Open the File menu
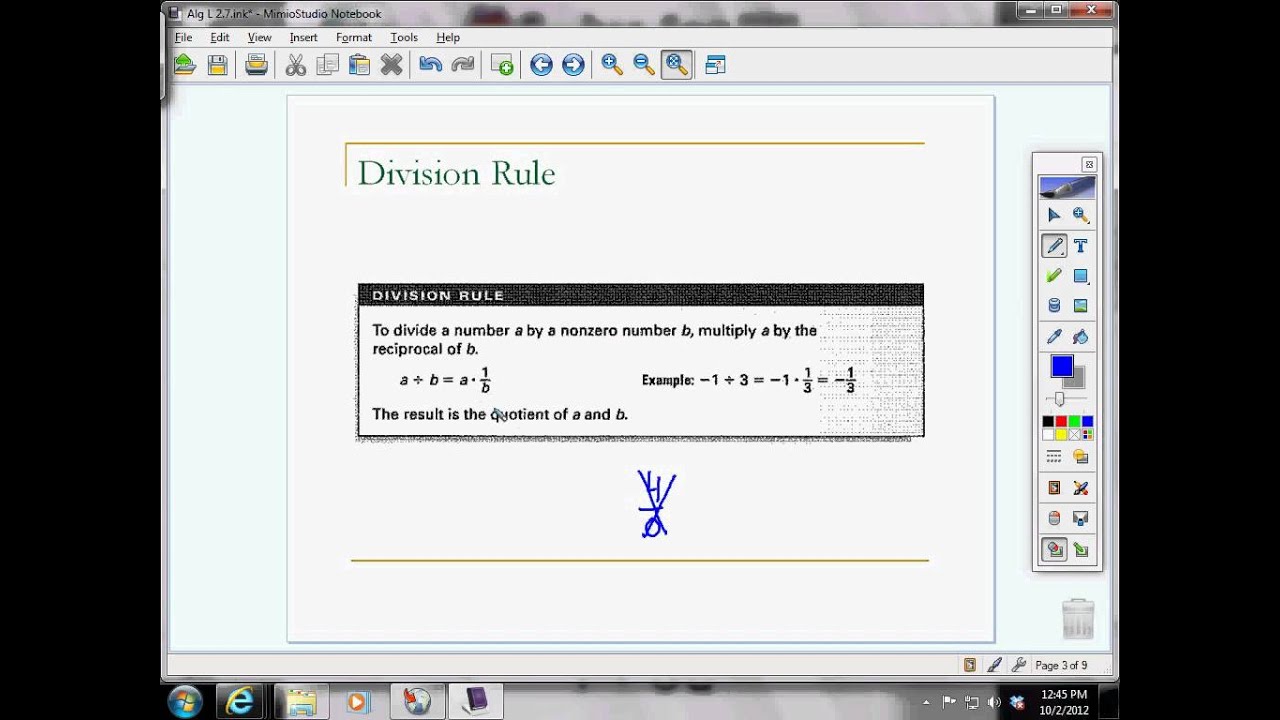 coord(184,37)
